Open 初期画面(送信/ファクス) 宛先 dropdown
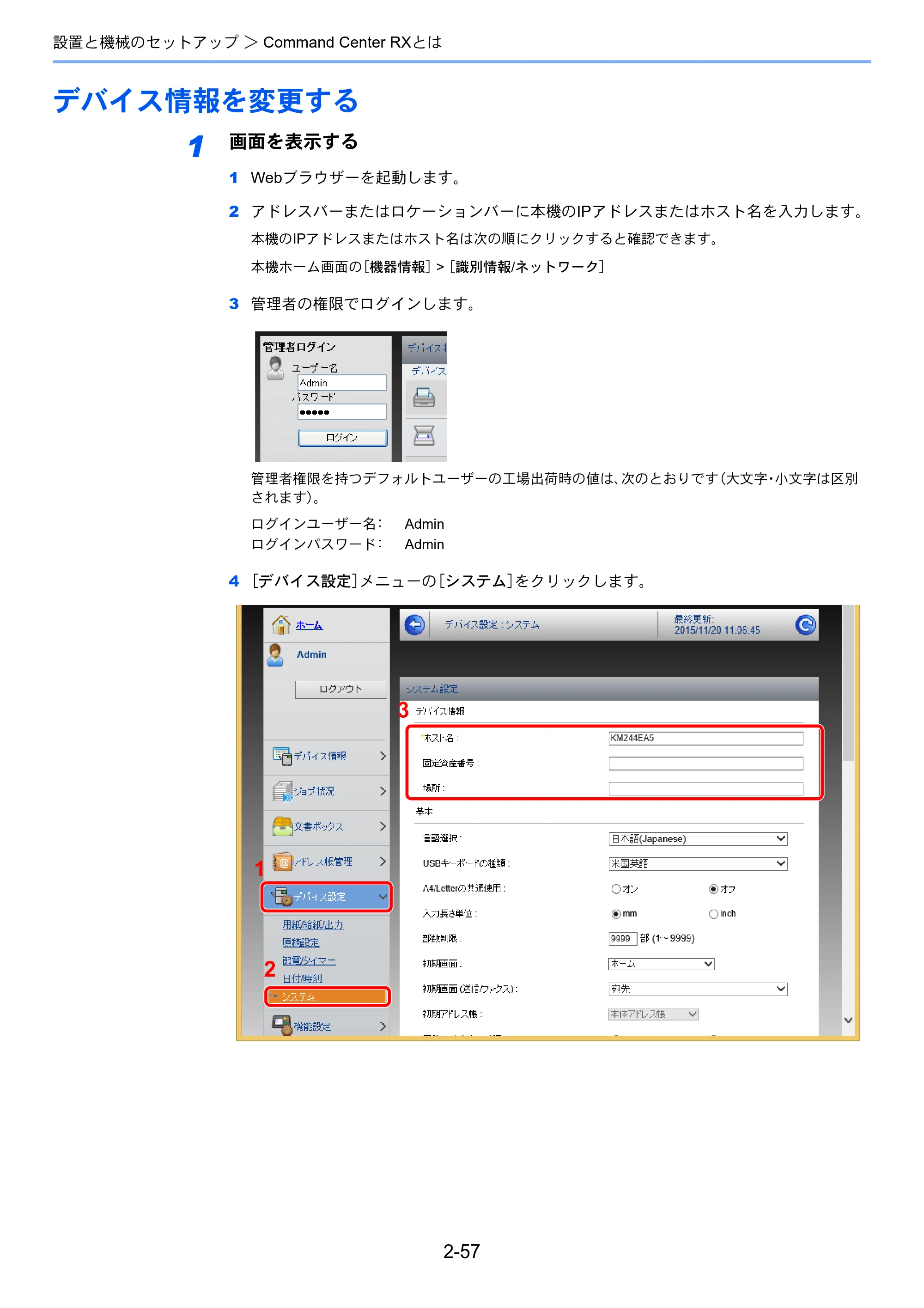This screenshot has height=1308, width=924. pos(698,990)
